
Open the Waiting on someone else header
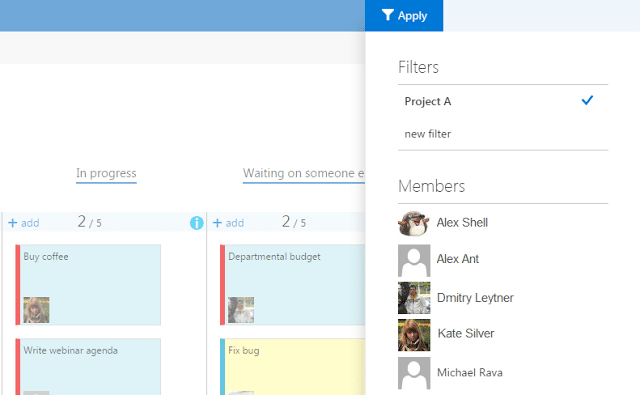[304, 173]
